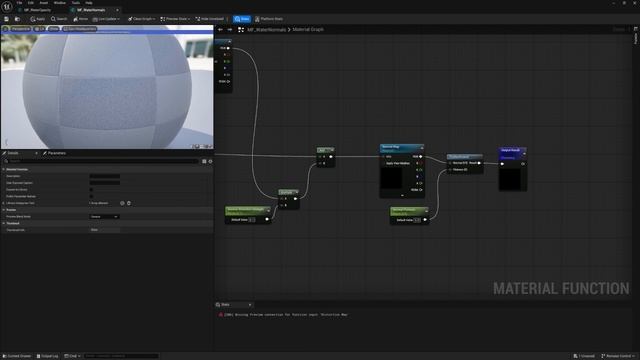Open the Search tool in toolbar
Image resolution: width=640 pixels, height=360 pixels.
pos(59,19)
